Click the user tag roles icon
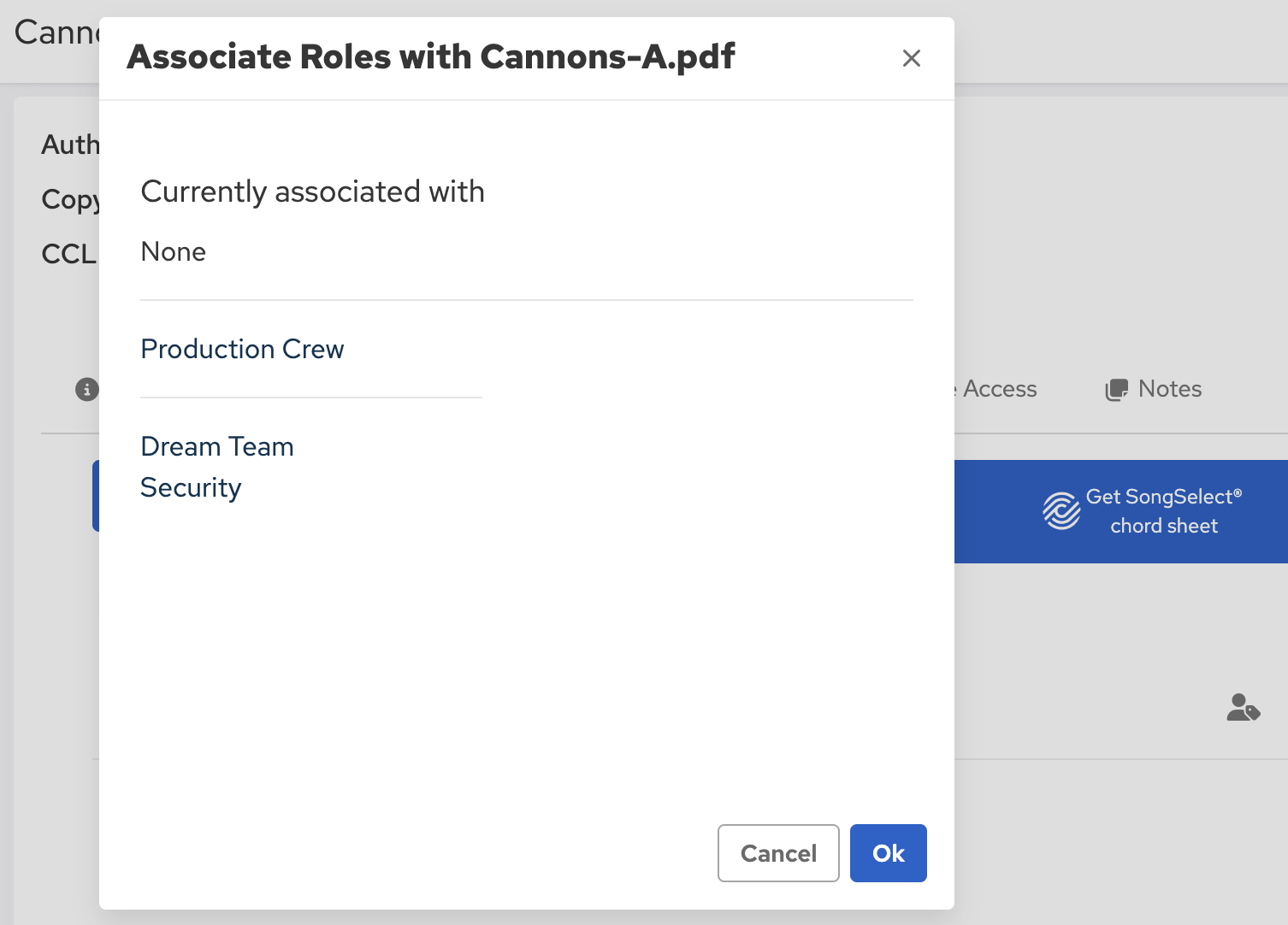 [x=1243, y=708]
